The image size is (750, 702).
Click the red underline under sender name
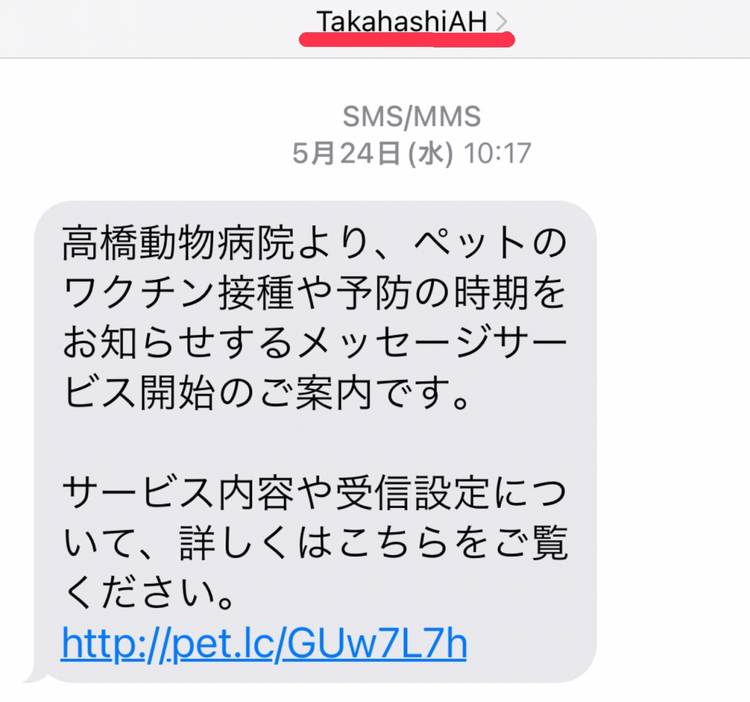click(x=407, y=39)
